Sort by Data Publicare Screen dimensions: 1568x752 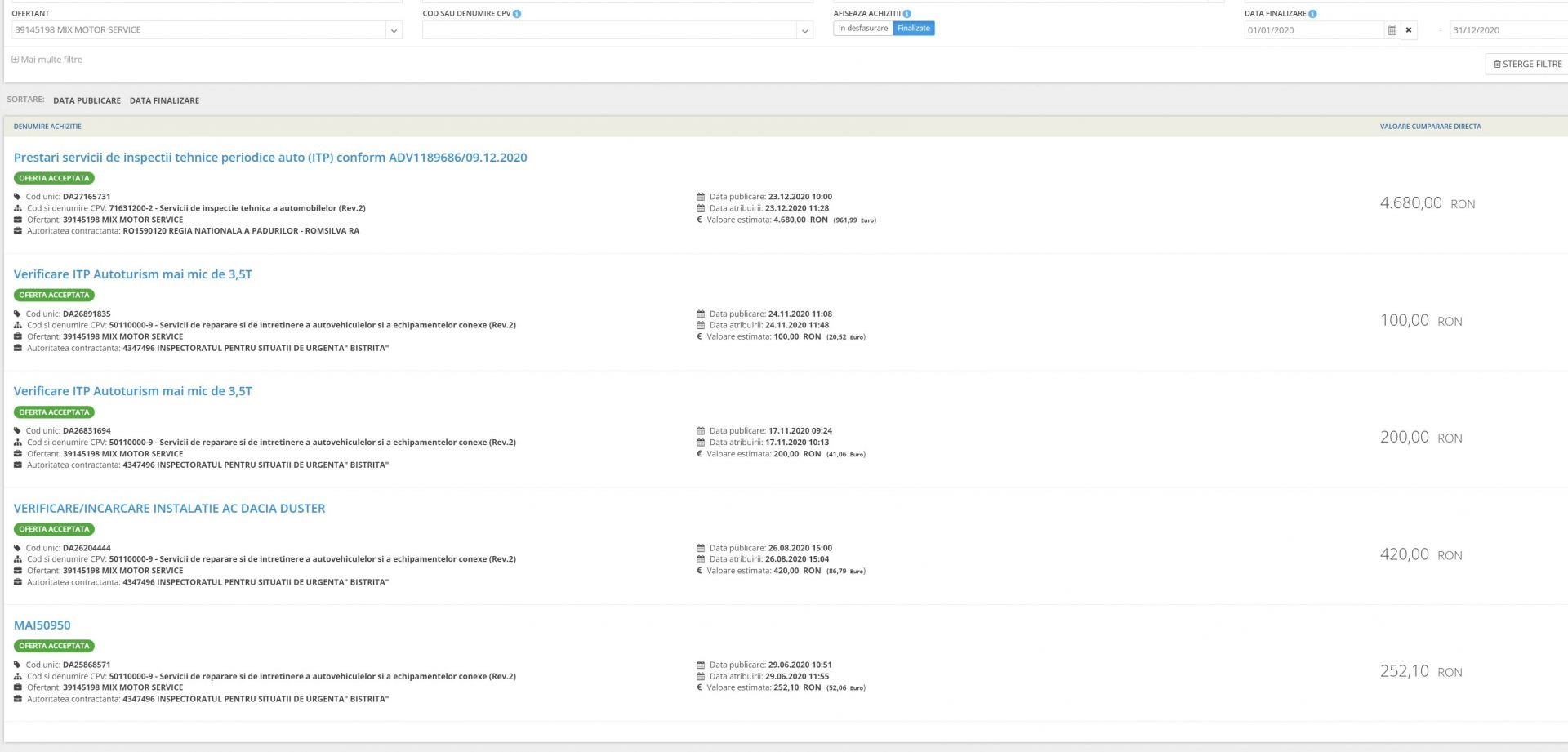87,101
